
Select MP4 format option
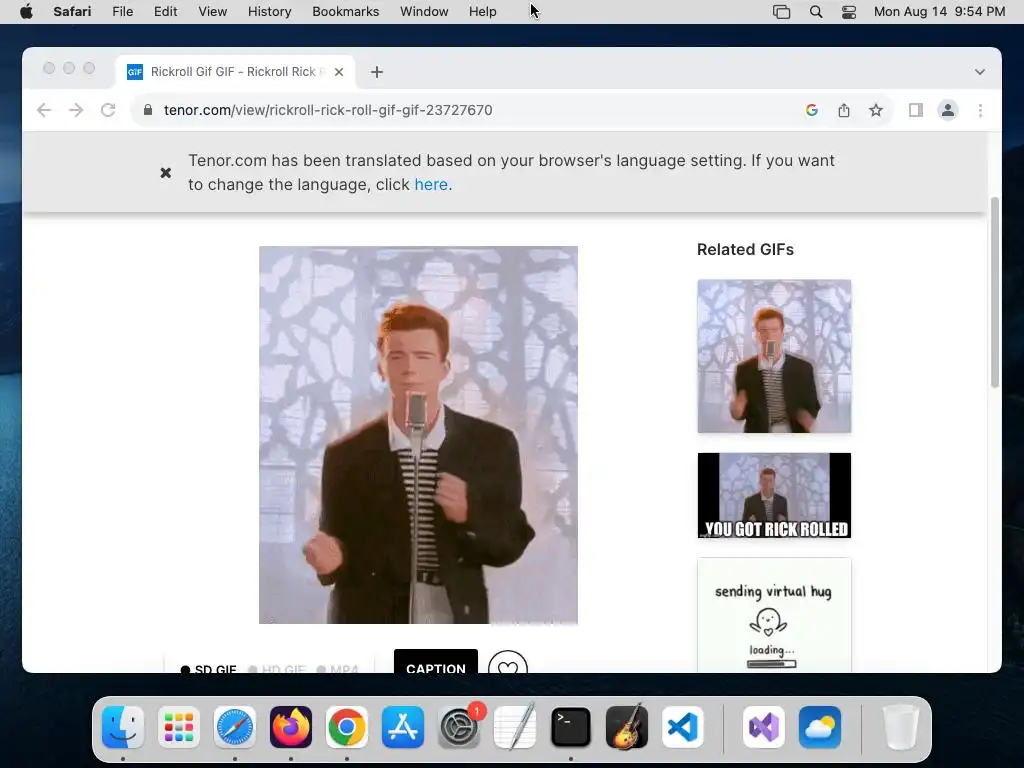coord(337,669)
